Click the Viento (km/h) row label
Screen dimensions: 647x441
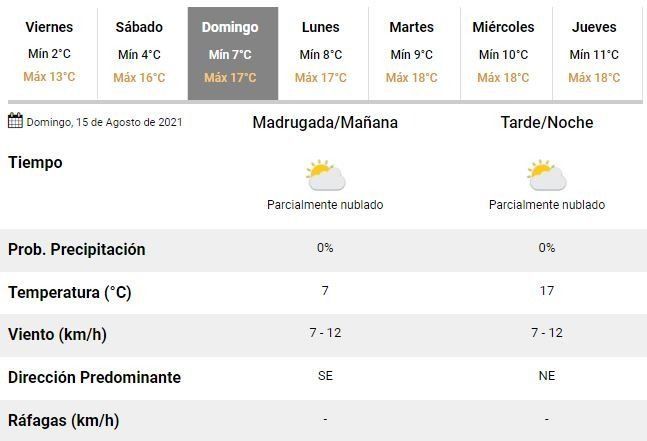point(57,335)
